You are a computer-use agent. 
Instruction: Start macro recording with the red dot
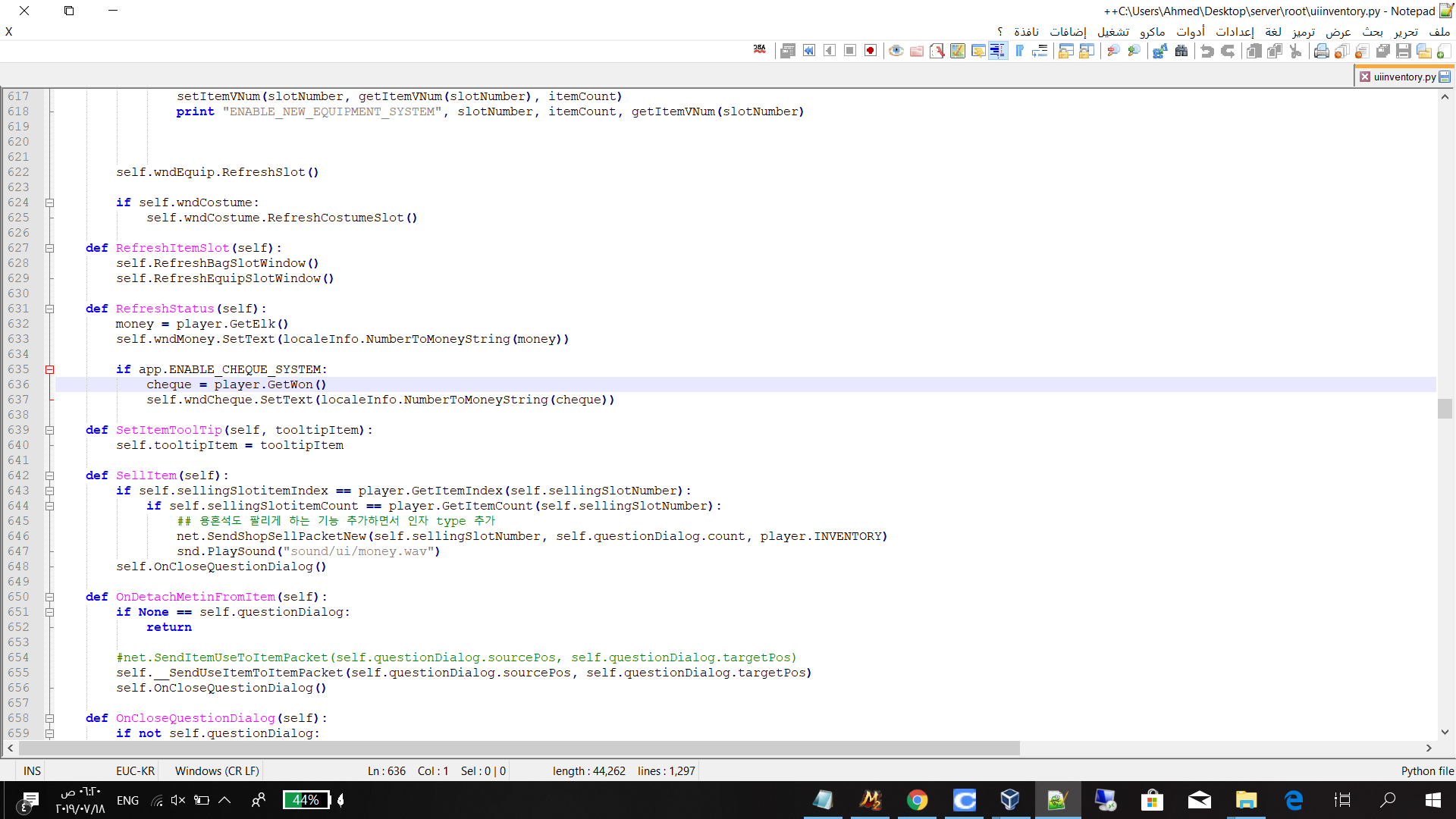click(871, 51)
